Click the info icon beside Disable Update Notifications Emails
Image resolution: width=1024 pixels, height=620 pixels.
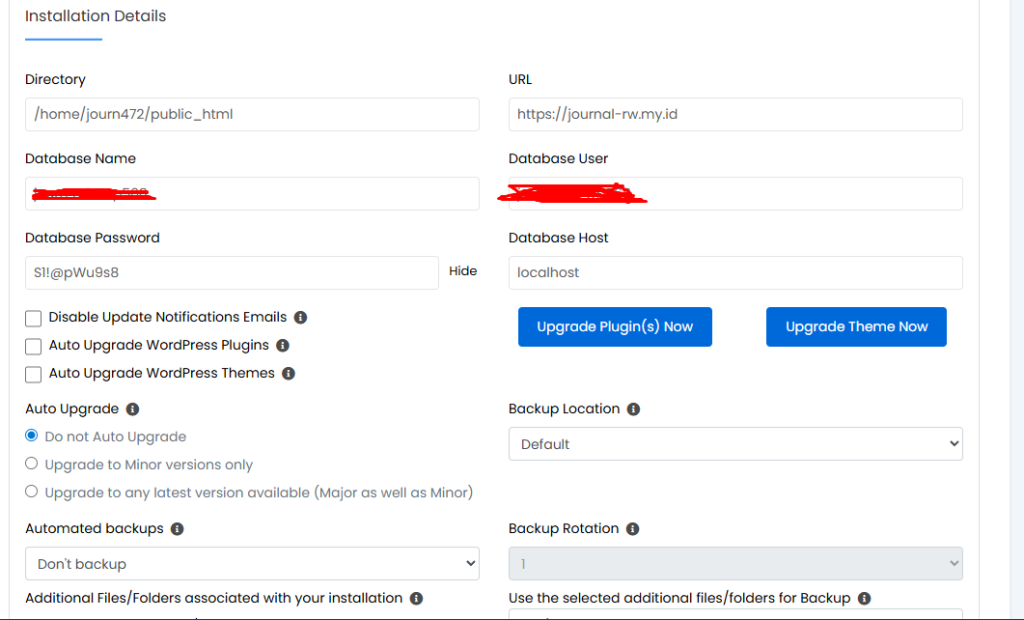click(299, 317)
